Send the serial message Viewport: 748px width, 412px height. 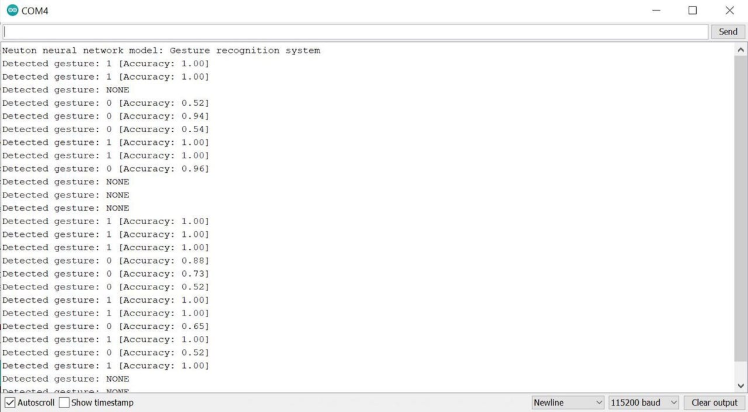tap(728, 32)
